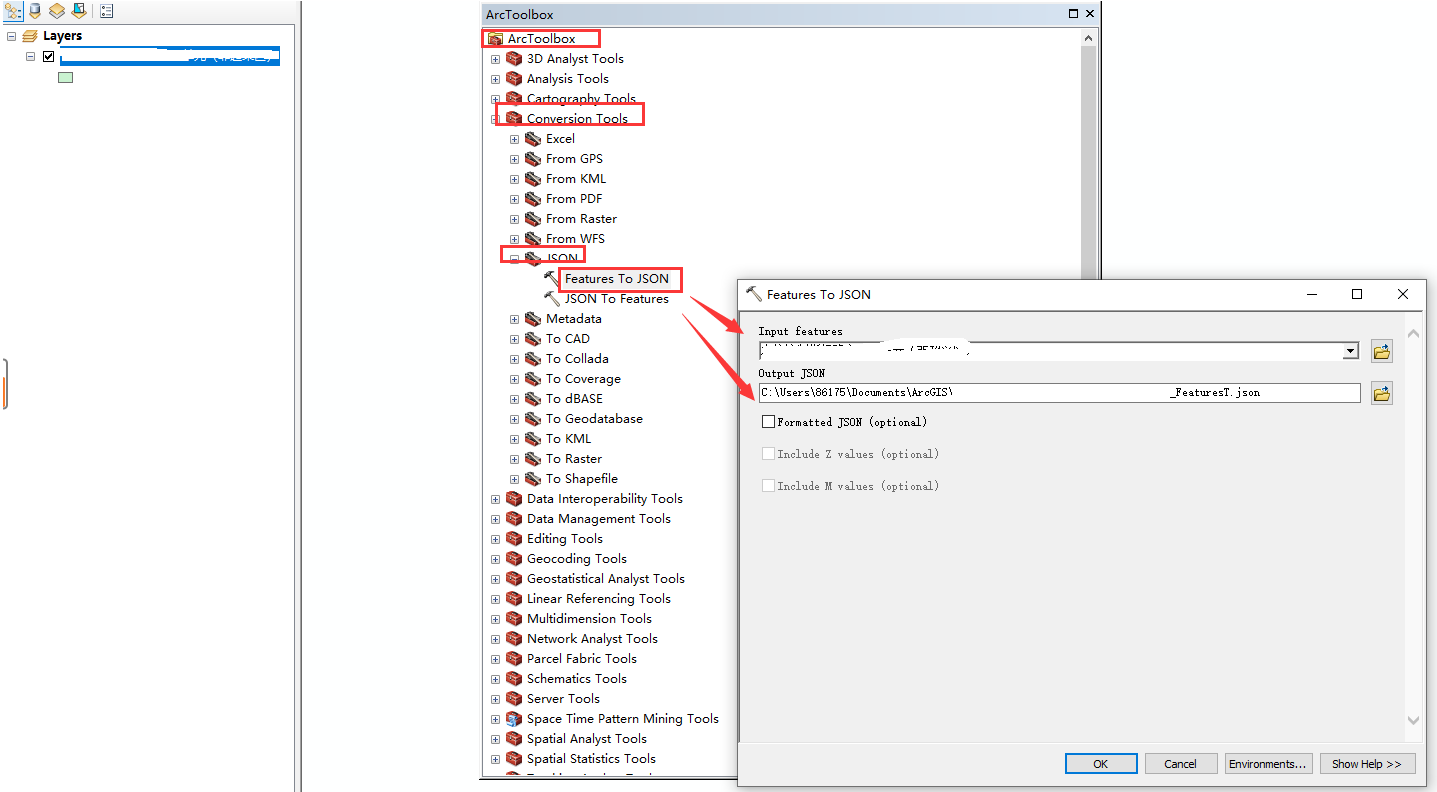Screen dimensions: 1437x792
Task: Click the Geocoding Tools toolbox icon
Action: coord(514,559)
